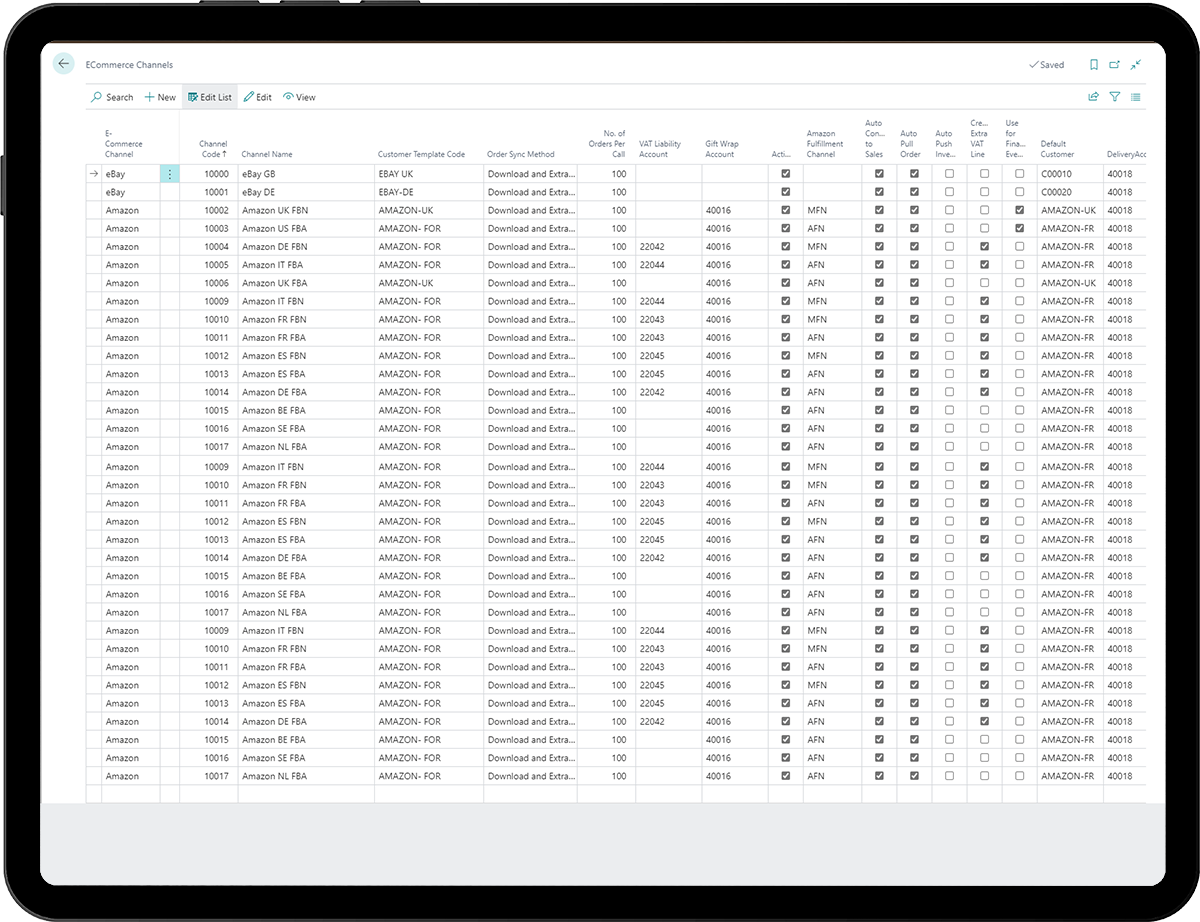1200x922 pixels.
Task: Click the collapse page arrows icon
Action: coord(1136,65)
